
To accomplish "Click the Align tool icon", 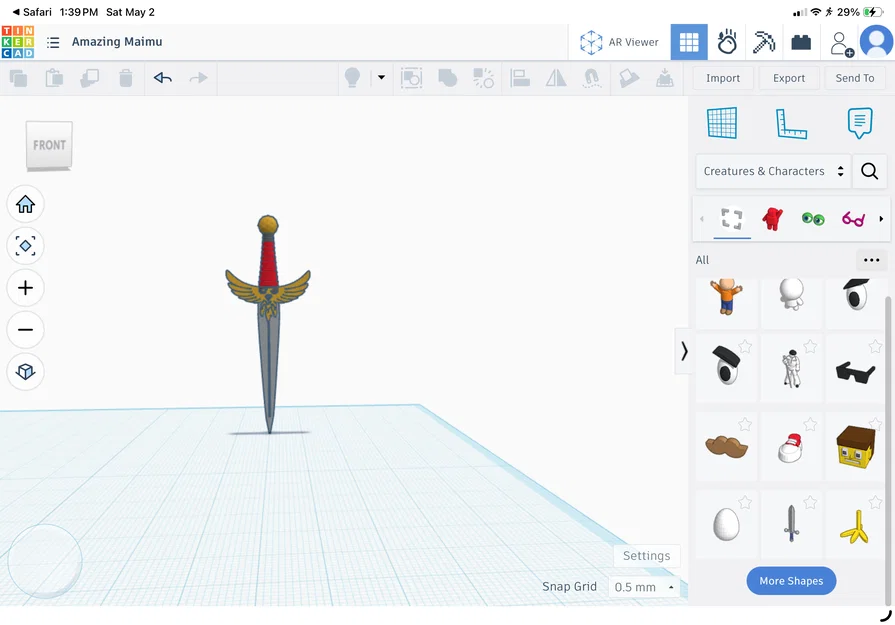I will (520, 78).
